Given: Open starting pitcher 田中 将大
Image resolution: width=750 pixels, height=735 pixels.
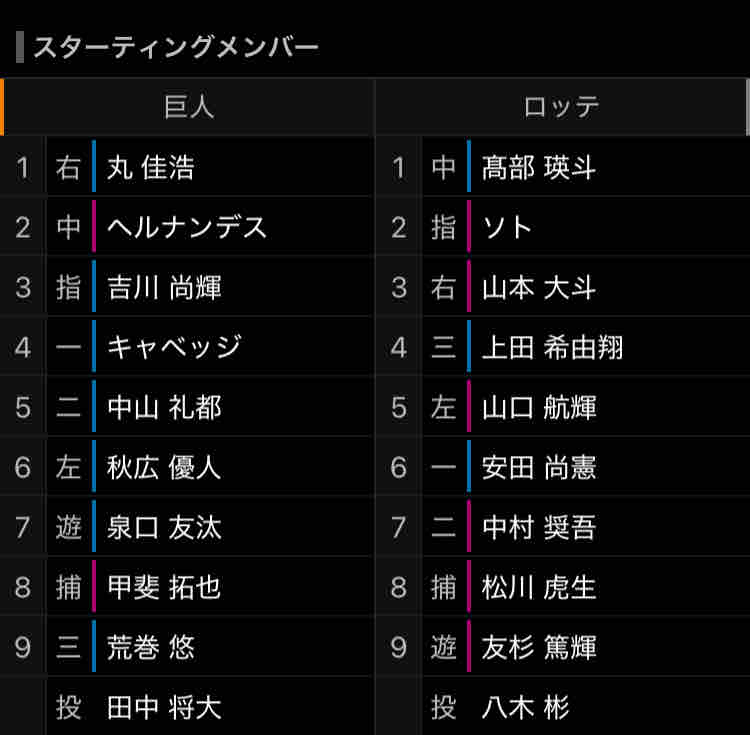Looking at the screenshot, I should click(x=164, y=707).
